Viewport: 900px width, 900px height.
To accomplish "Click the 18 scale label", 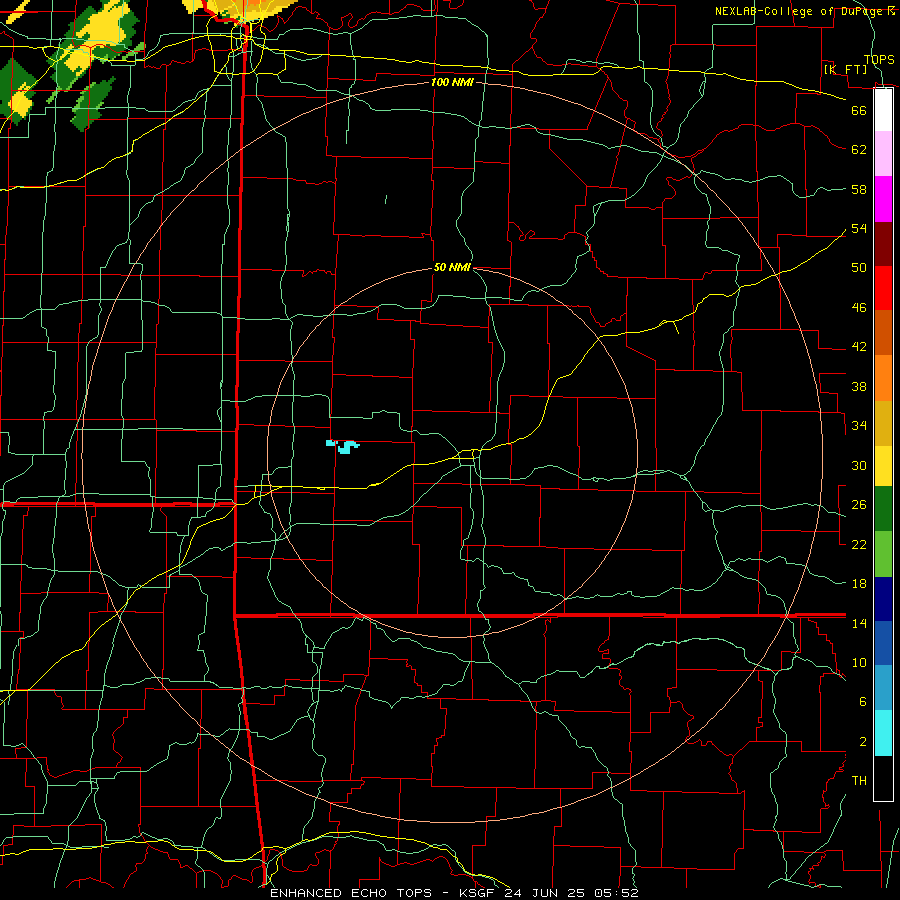I will tap(859, 584).
